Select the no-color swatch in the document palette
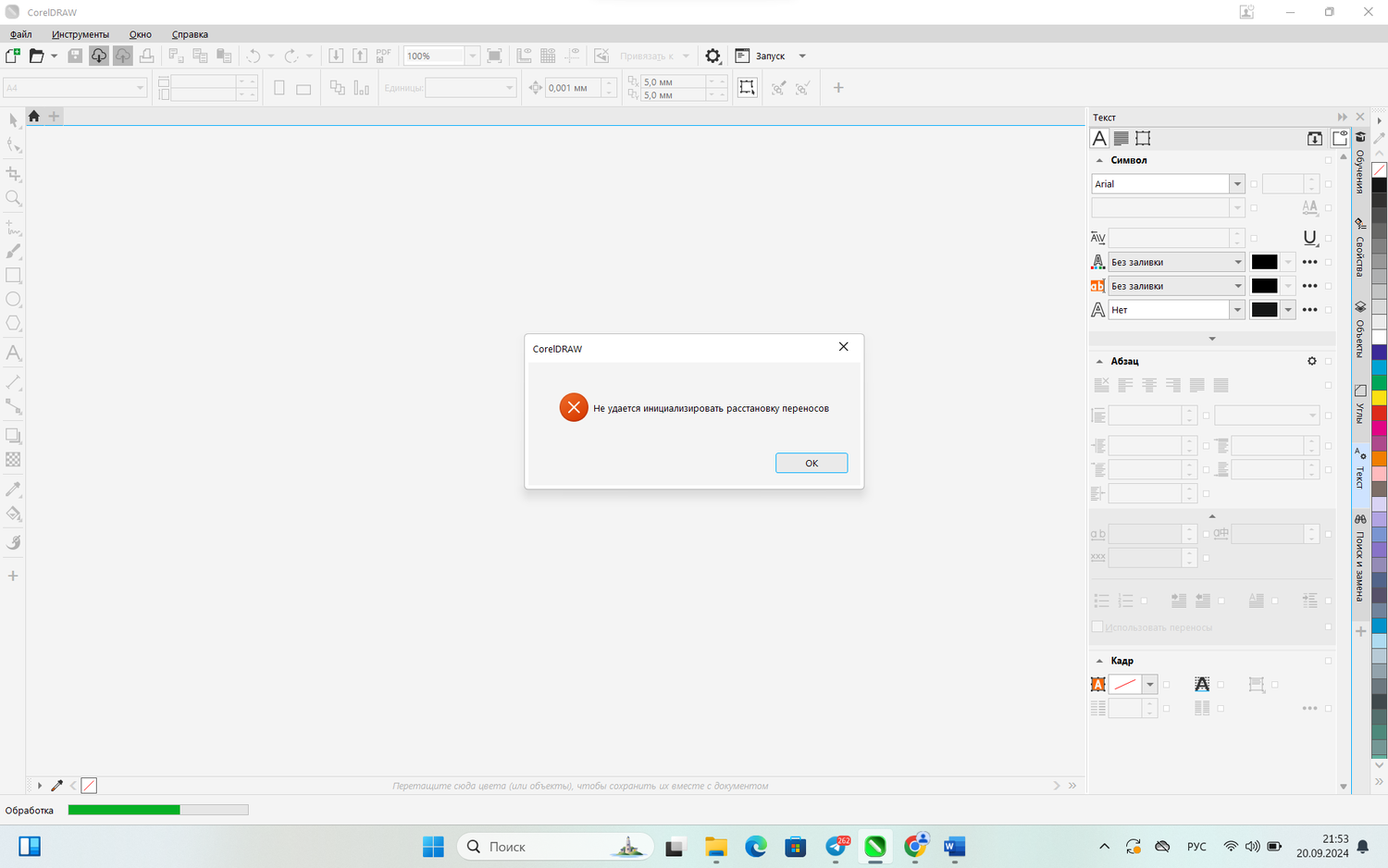This screenshot has width=1388, height=868. click(x=89, y=786)
